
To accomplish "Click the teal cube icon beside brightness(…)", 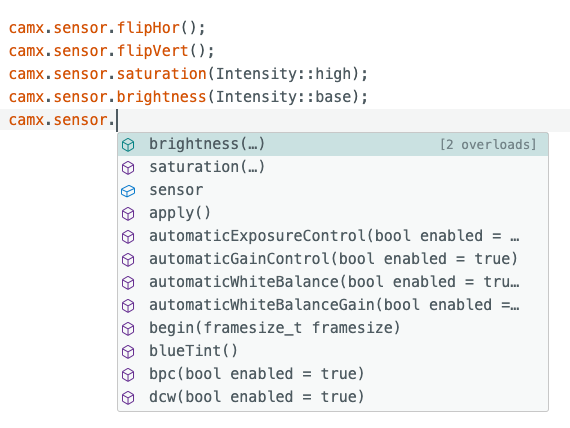I will pos(128,145).
